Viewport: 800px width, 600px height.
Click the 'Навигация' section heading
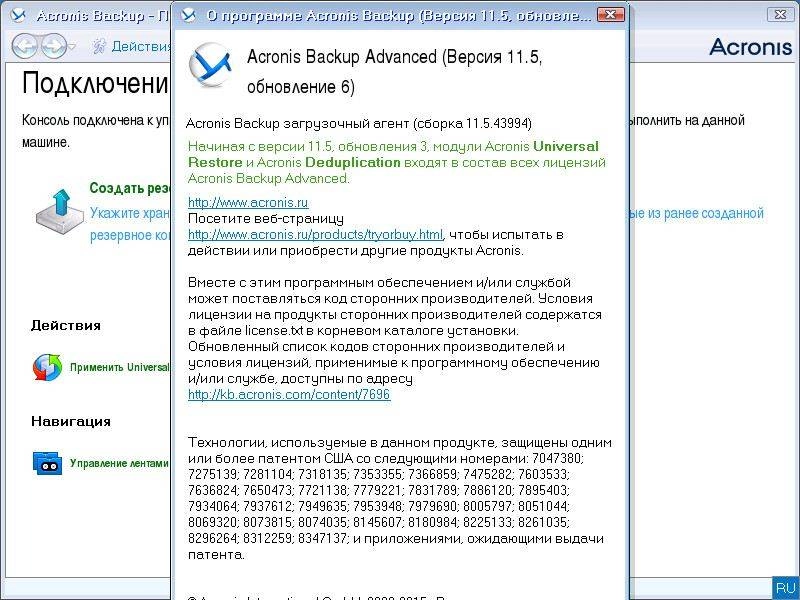(71, 421)
